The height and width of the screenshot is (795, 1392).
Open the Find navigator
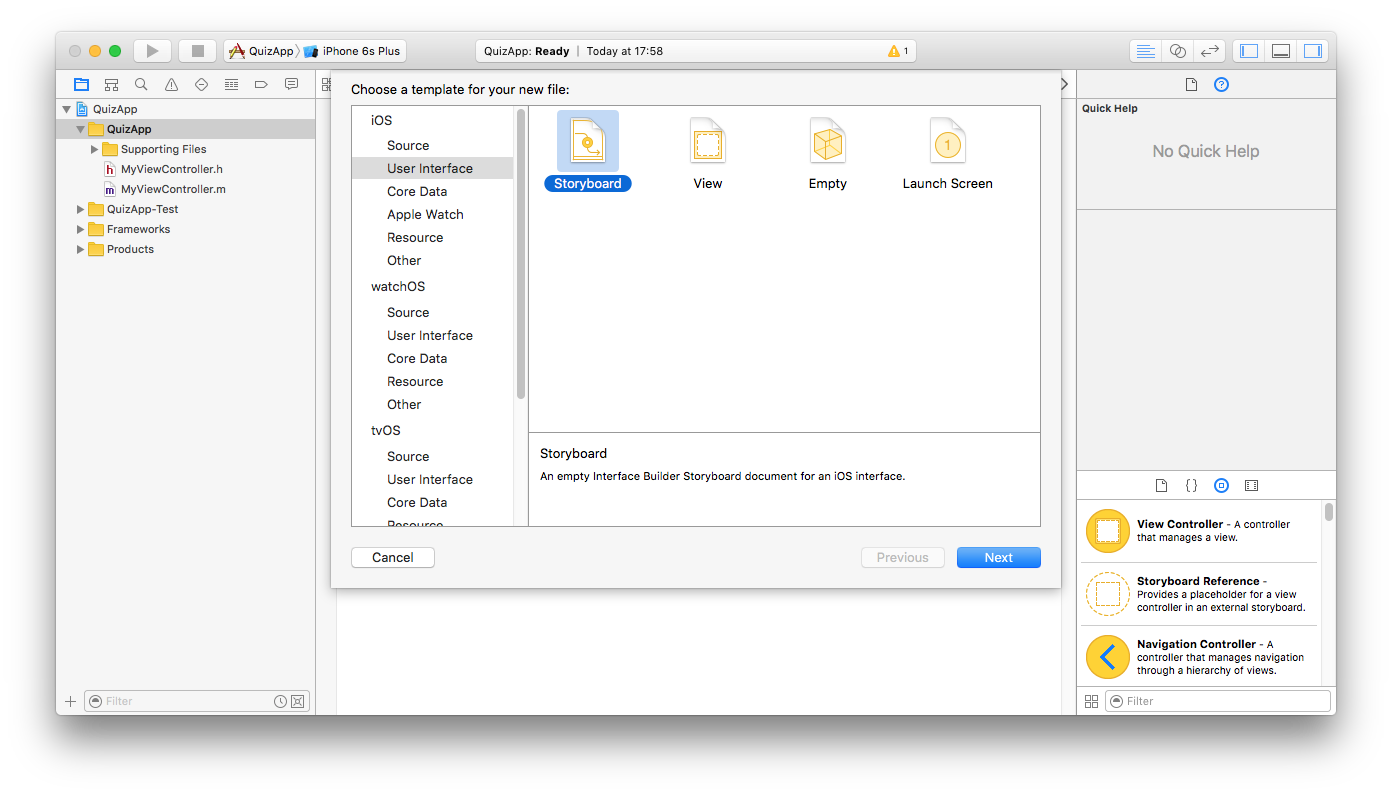141,85
